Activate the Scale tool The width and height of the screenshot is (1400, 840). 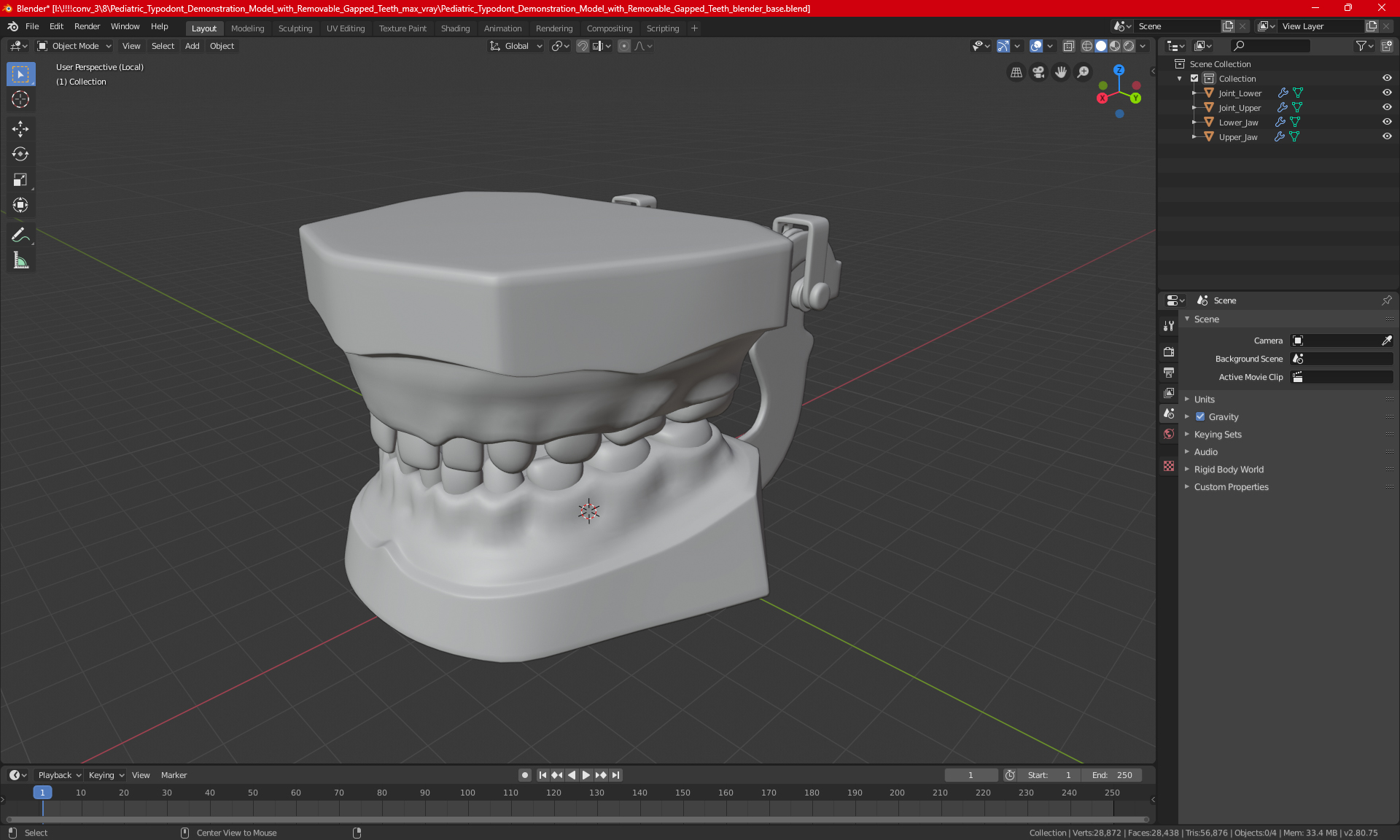pos(20,179)
